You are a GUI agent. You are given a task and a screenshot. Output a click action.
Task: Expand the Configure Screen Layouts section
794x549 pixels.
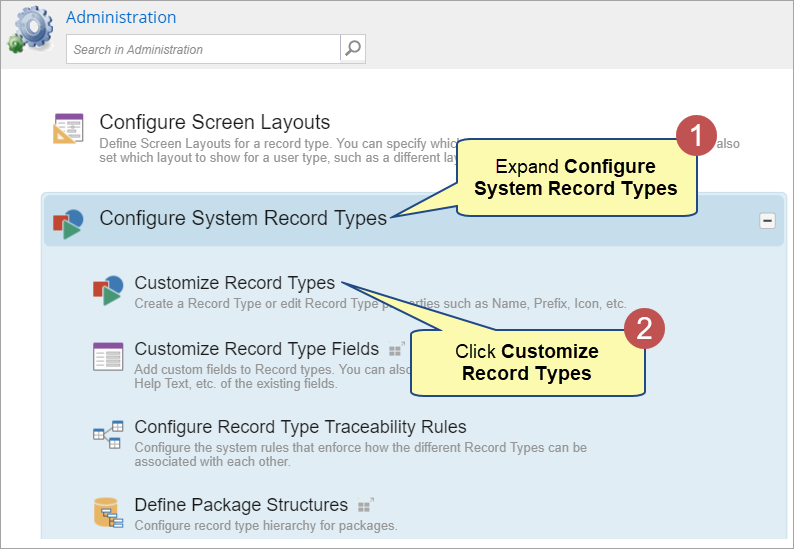(x=214, y=123)
